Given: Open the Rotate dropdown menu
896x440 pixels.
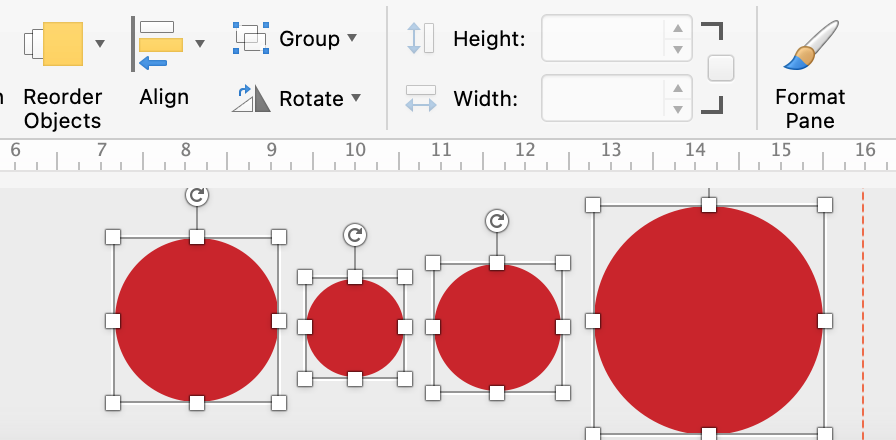Looking at the screenshot, I should 355,98.
